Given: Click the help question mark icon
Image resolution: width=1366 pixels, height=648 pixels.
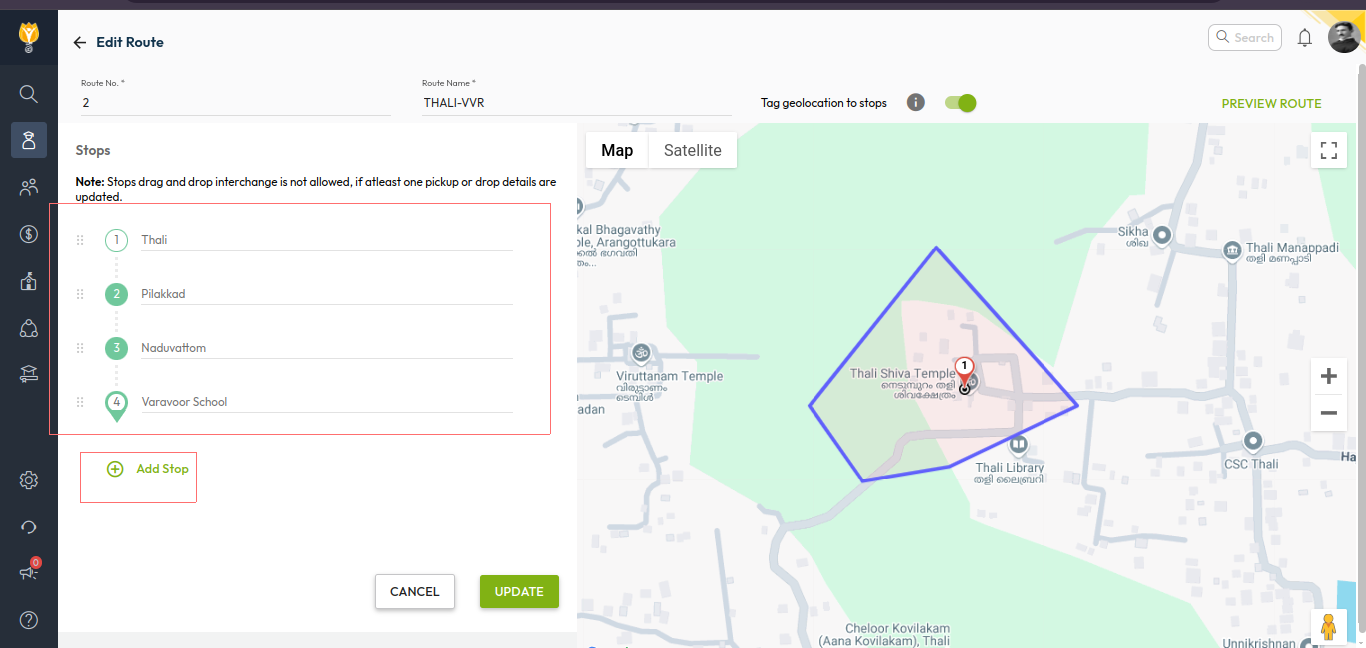Looking at the screenshot, I should tap(29, 620).
